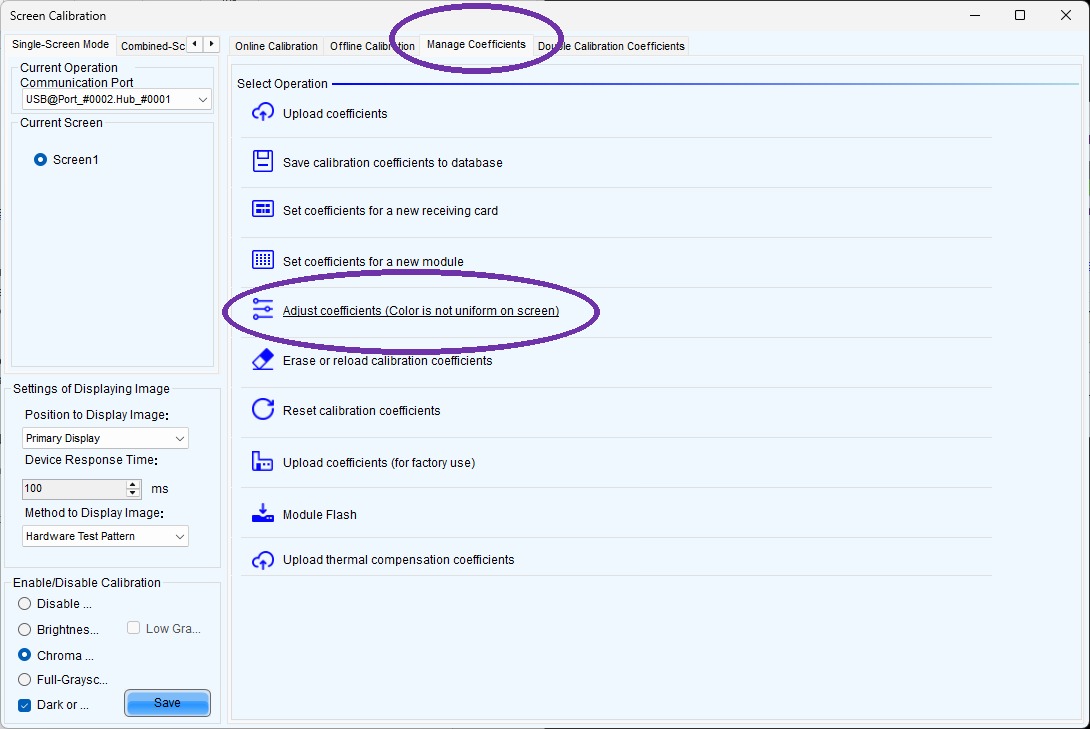This screenshot has width=1090, height=729.
Task: Open Adjust coefficients (Color is not uniform) link
Action: 421,311
